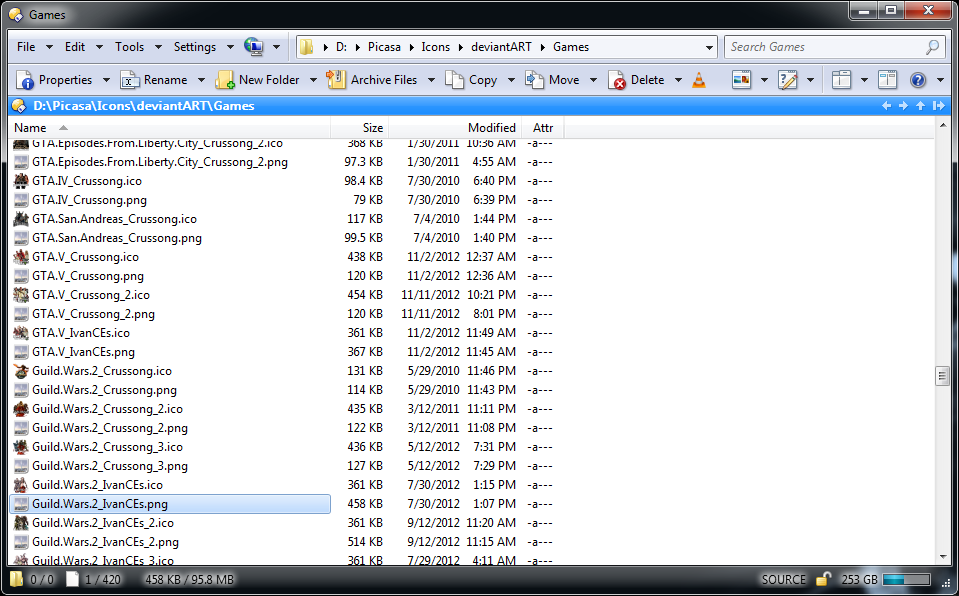
Task: Select the highlighted Guild.Wars.2_IvanCEs.png row
Action: (x=170, y=504)
